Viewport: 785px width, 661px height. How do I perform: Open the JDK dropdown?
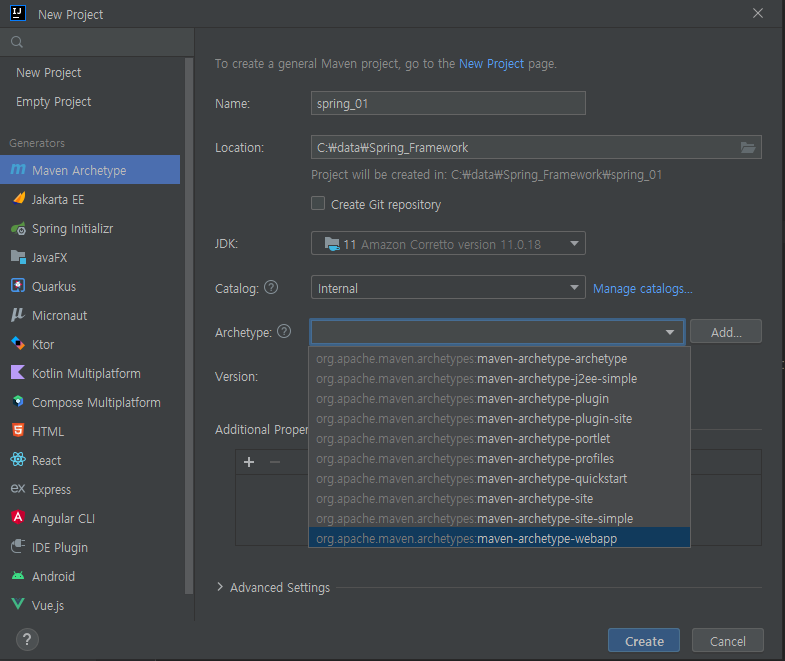click(x=448, y=243)
